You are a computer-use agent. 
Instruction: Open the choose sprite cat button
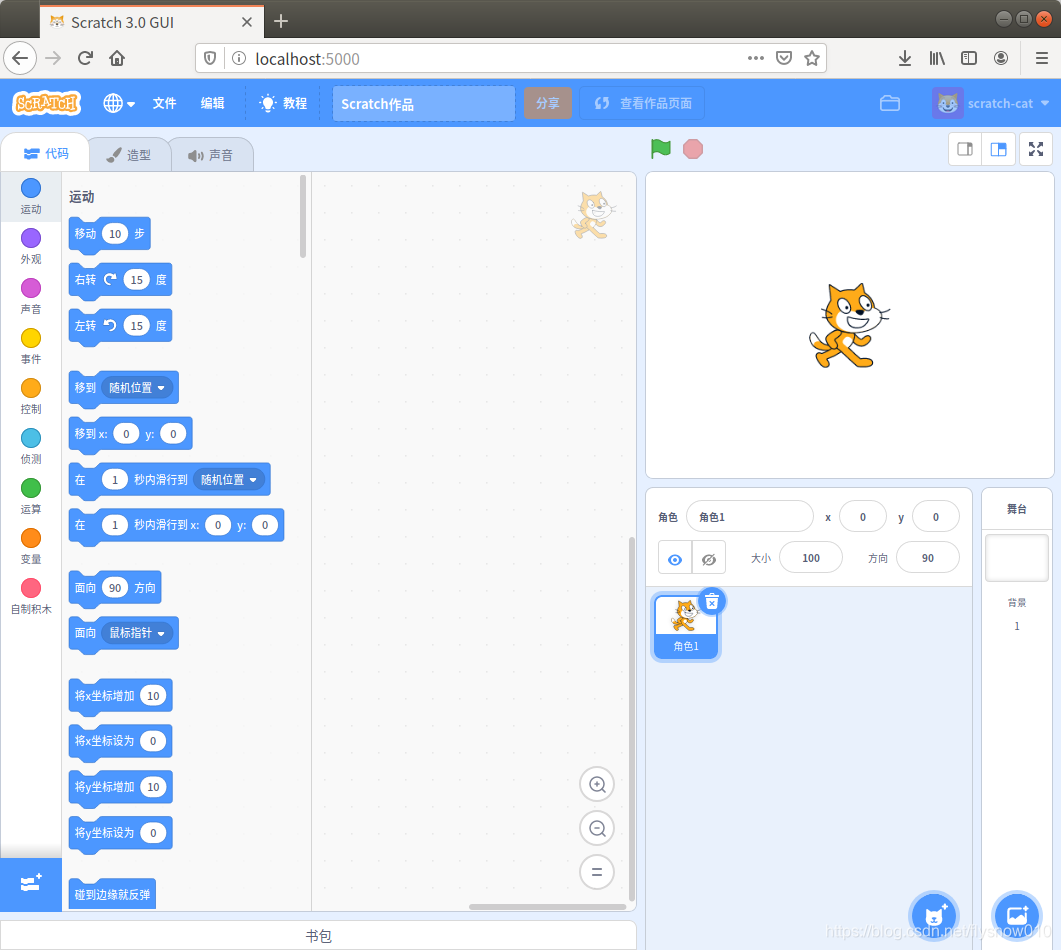[x=934, y=915]
